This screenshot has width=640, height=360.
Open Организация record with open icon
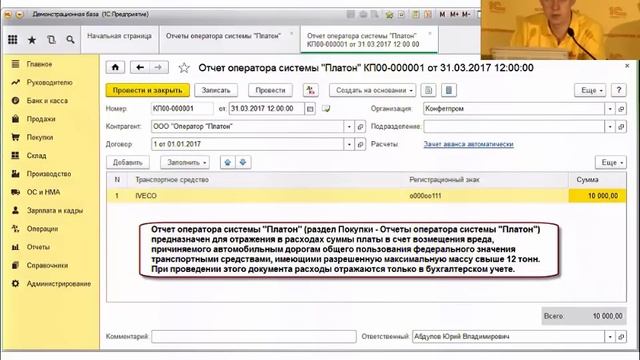point(621,109)
